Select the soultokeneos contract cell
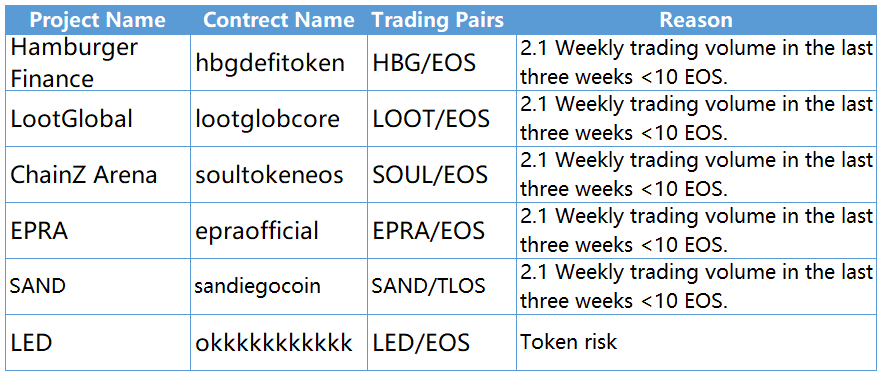Screen dimensions: 884x376 click(x=279, y=175)
